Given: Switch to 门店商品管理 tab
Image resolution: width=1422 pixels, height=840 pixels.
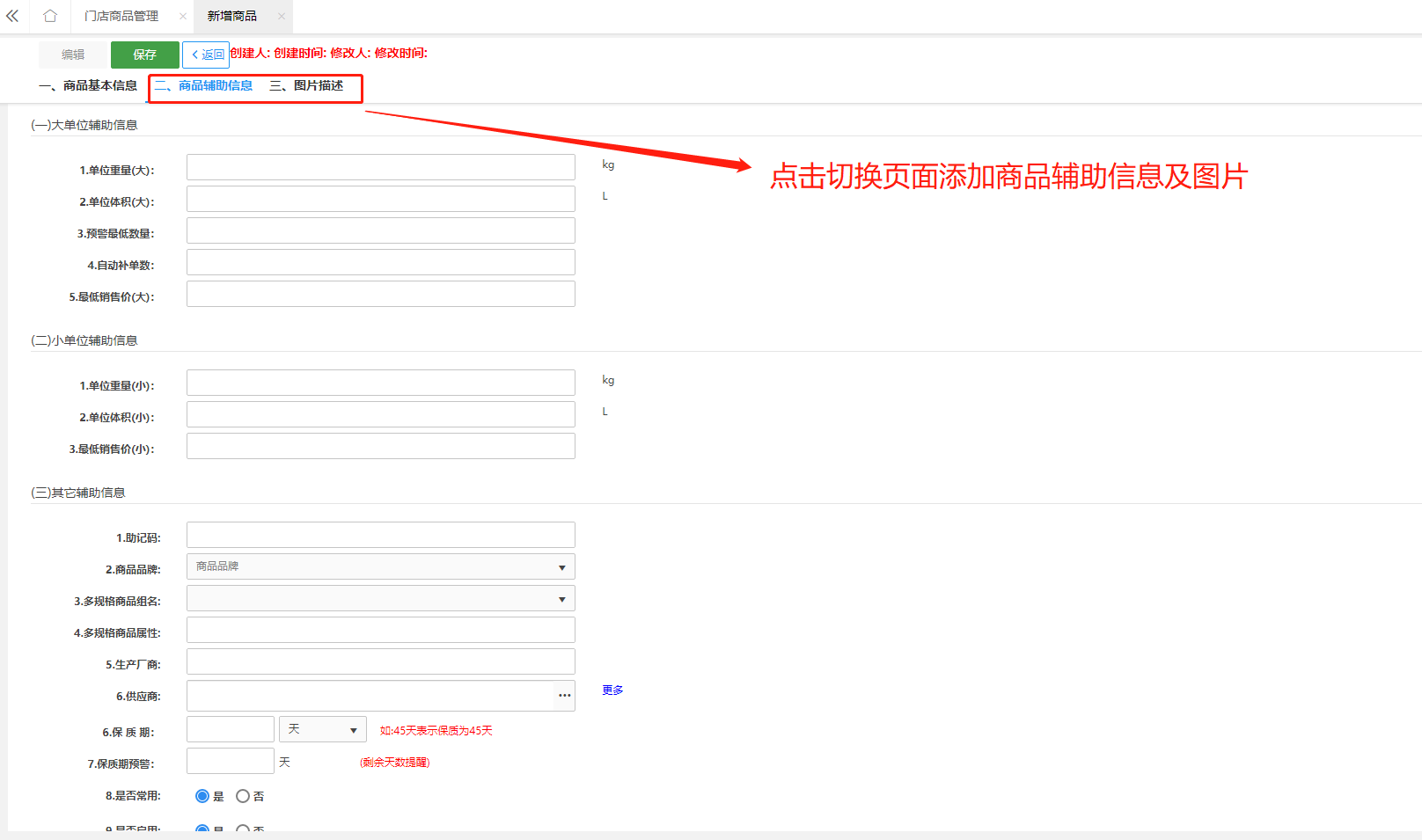Looking at the screenshot, I should coord(121,16).
